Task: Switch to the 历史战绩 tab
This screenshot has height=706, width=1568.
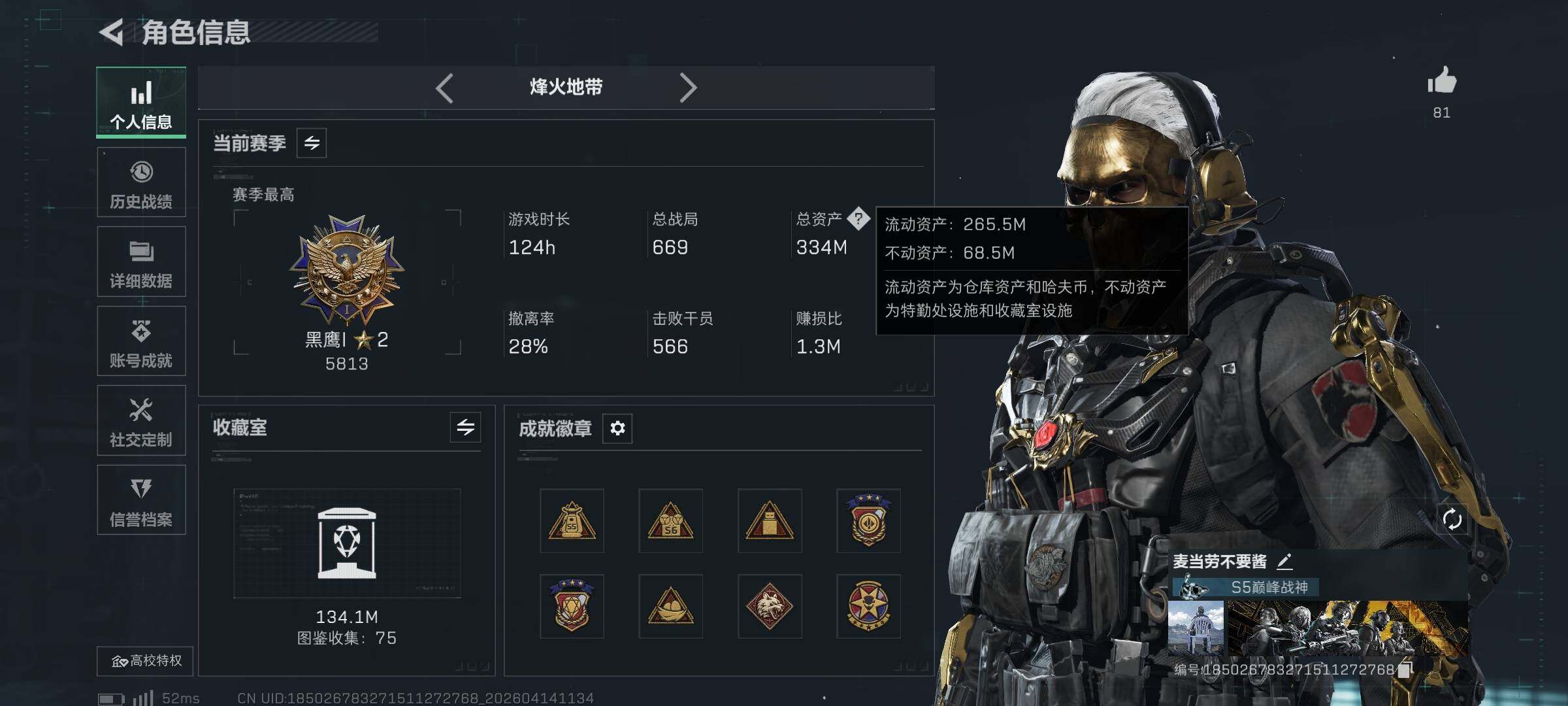Action: click(141, 182)
